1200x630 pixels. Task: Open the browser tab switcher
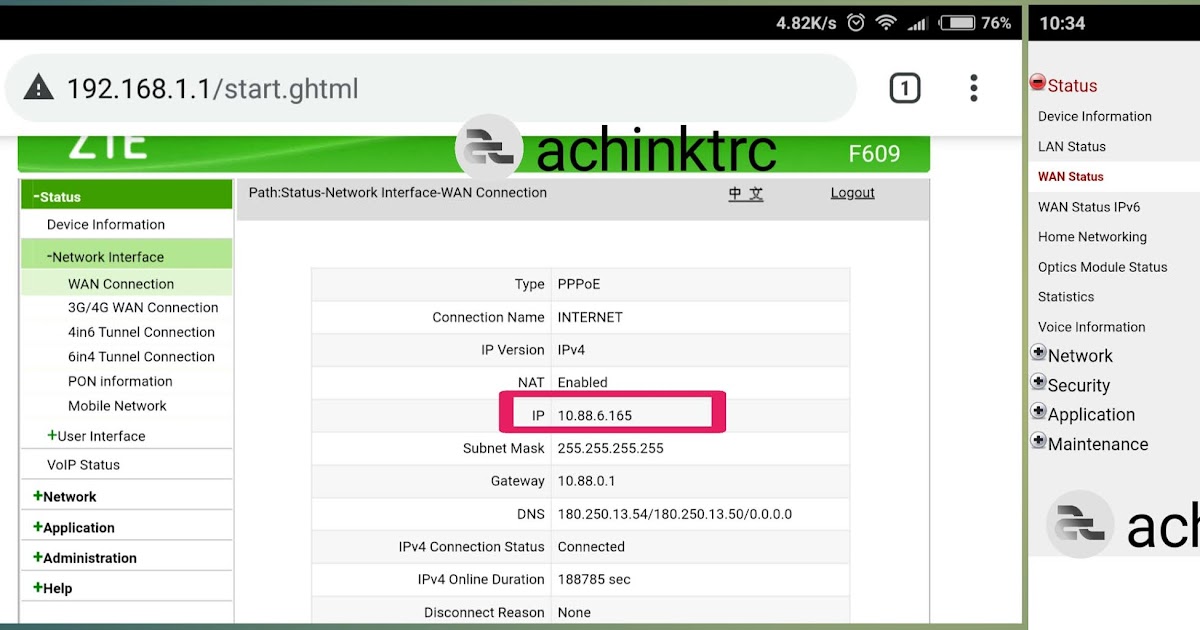click(x=905, y=88)
